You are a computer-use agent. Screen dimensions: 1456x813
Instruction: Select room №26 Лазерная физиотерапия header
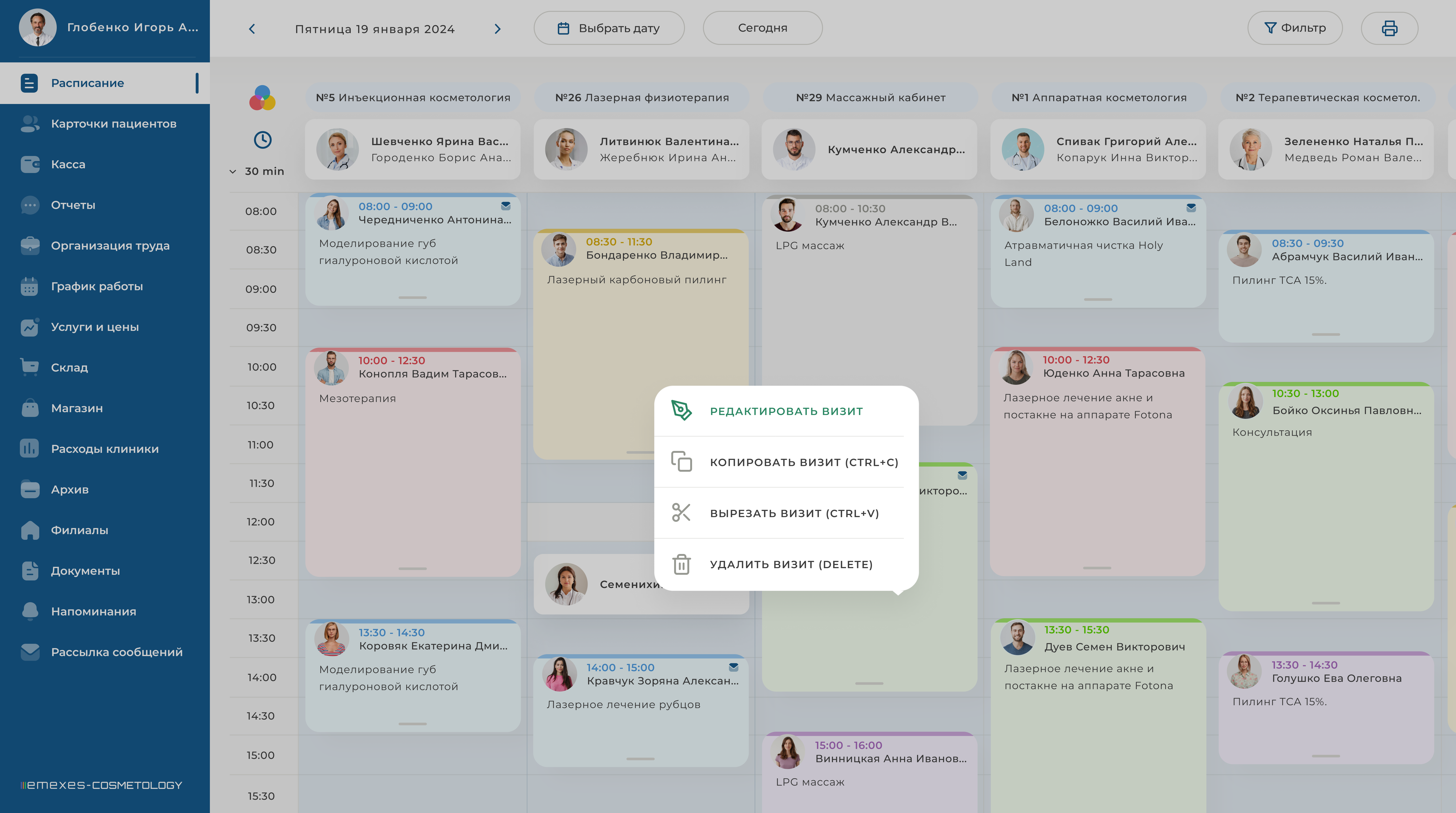pos(641,98)
